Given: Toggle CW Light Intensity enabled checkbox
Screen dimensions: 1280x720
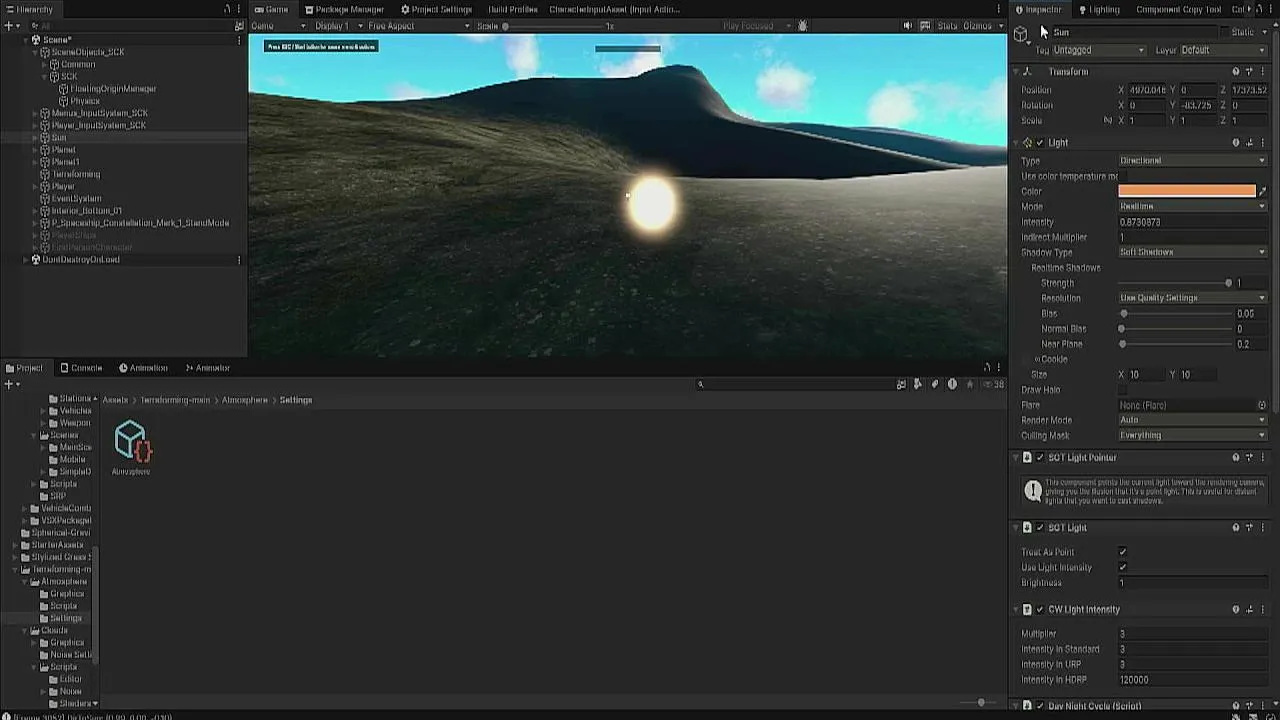Looking at the screenshot, I should pos(1040,609).
